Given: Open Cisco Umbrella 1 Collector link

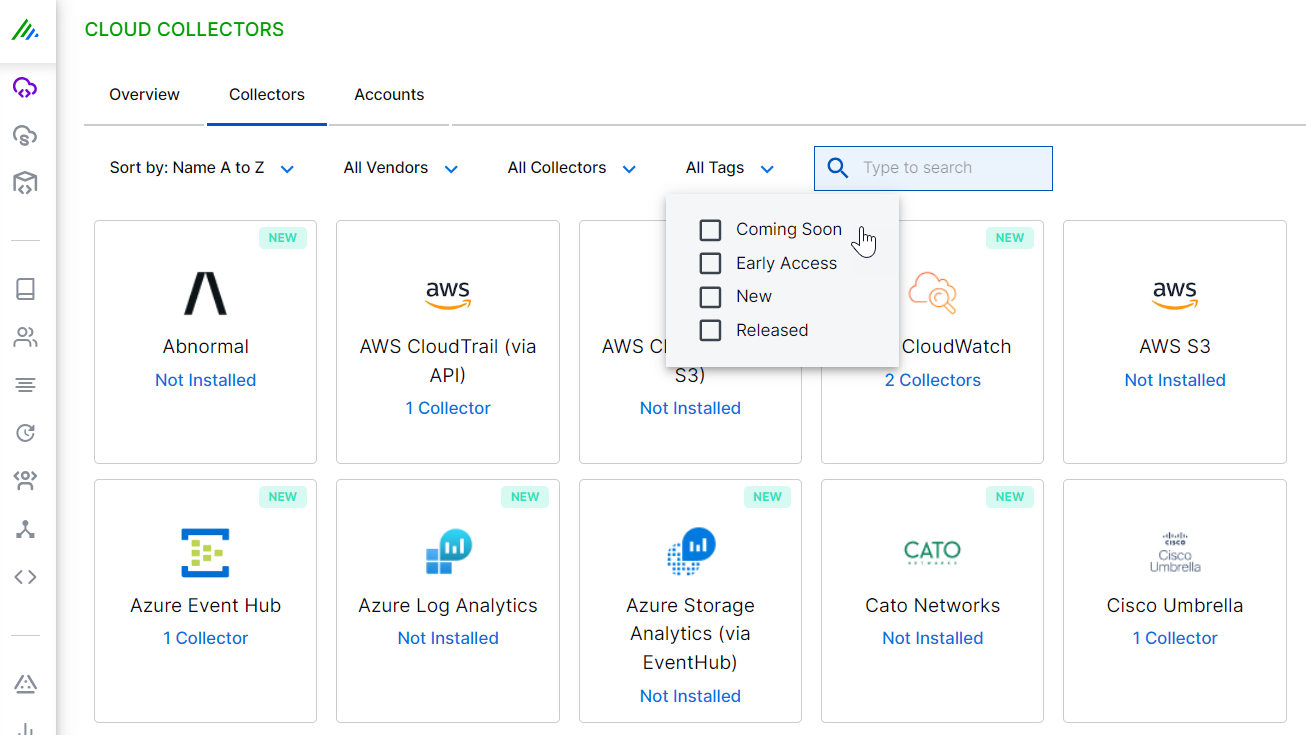Looking at the screenshot, I should (1174, 638).
